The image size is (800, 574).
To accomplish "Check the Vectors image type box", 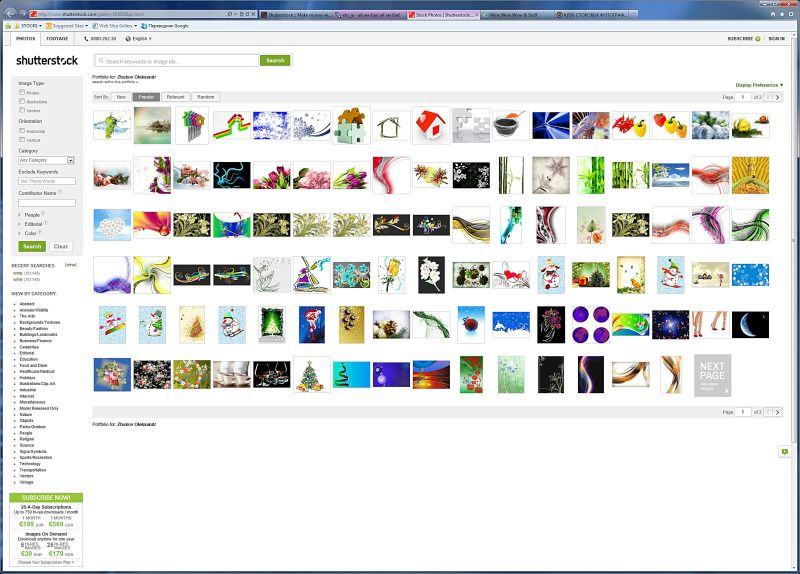I will 22,110.
